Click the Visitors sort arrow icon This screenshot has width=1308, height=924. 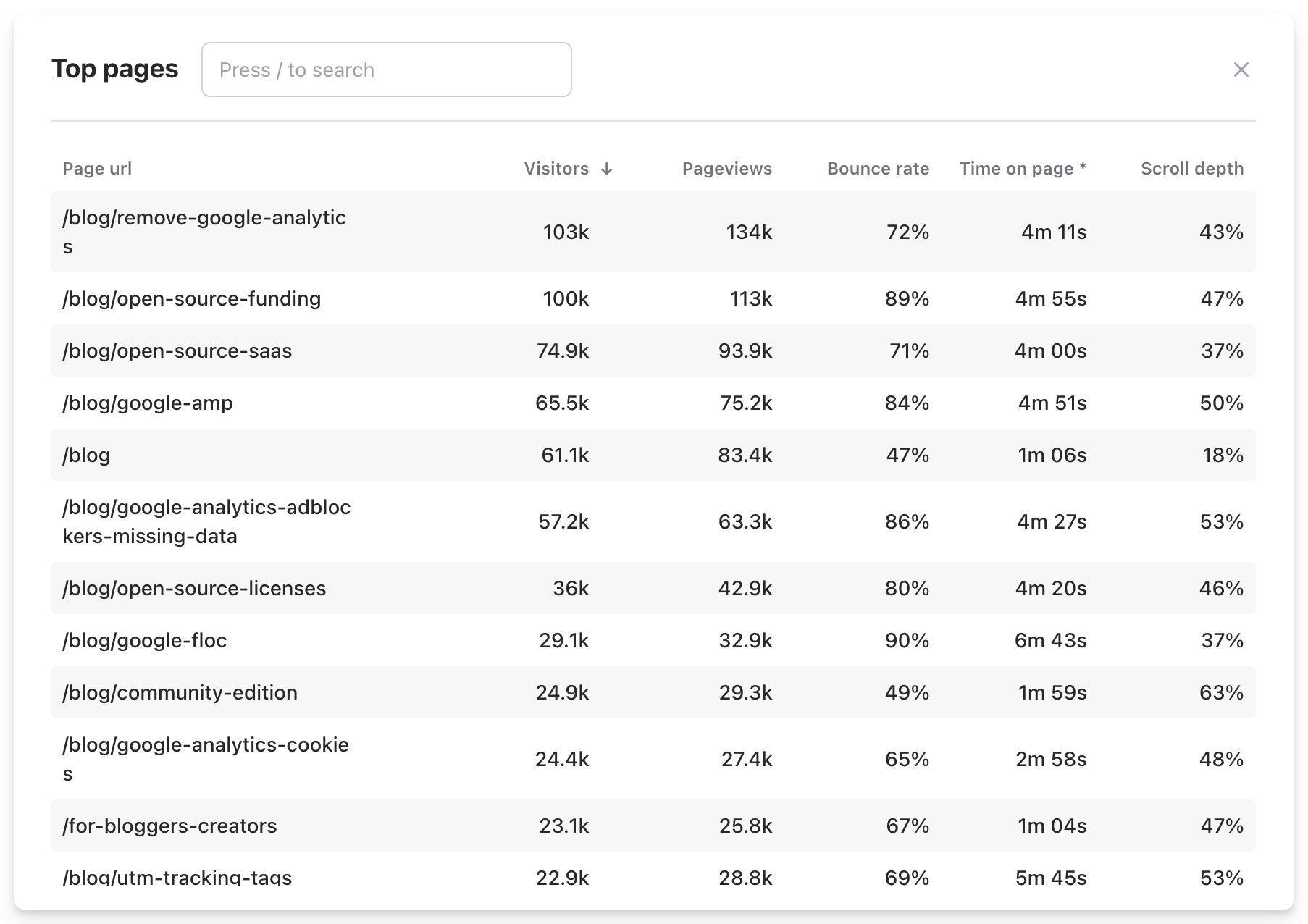click(607, 168)
